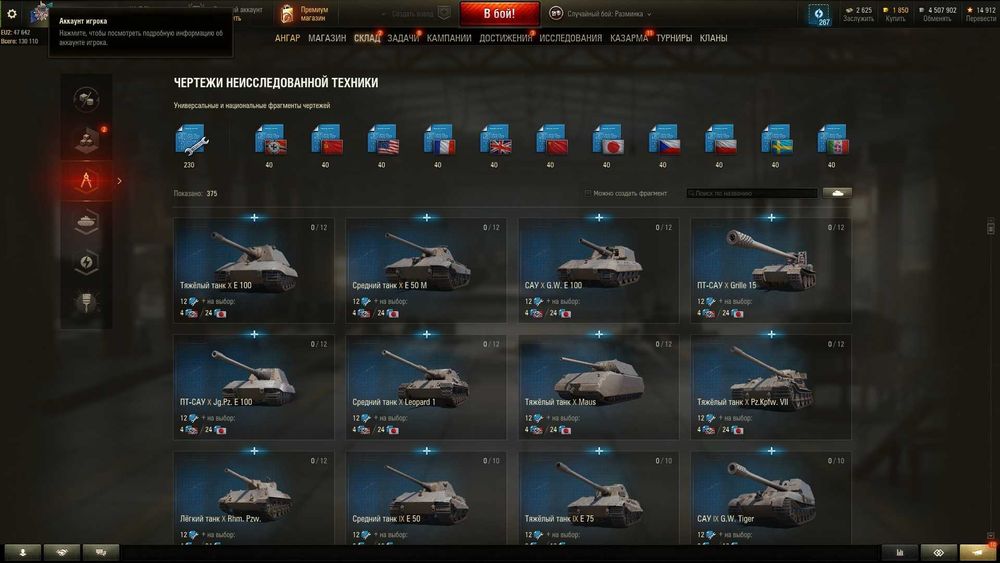
Task: Toggle the cloud filter button next to search
Action: click(x=837, y=193)
